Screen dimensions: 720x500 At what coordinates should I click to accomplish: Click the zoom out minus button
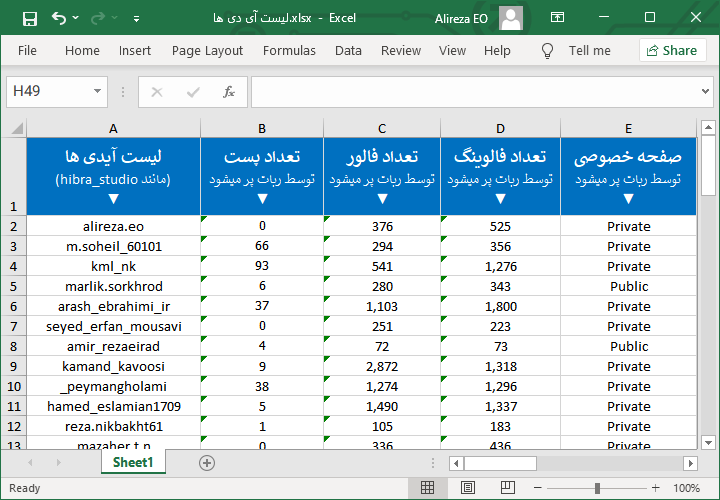coord(538,488)
